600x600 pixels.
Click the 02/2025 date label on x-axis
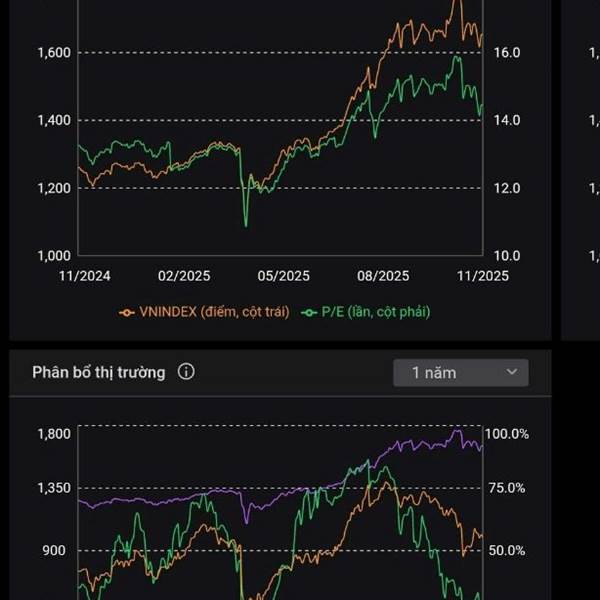[181, 276]
